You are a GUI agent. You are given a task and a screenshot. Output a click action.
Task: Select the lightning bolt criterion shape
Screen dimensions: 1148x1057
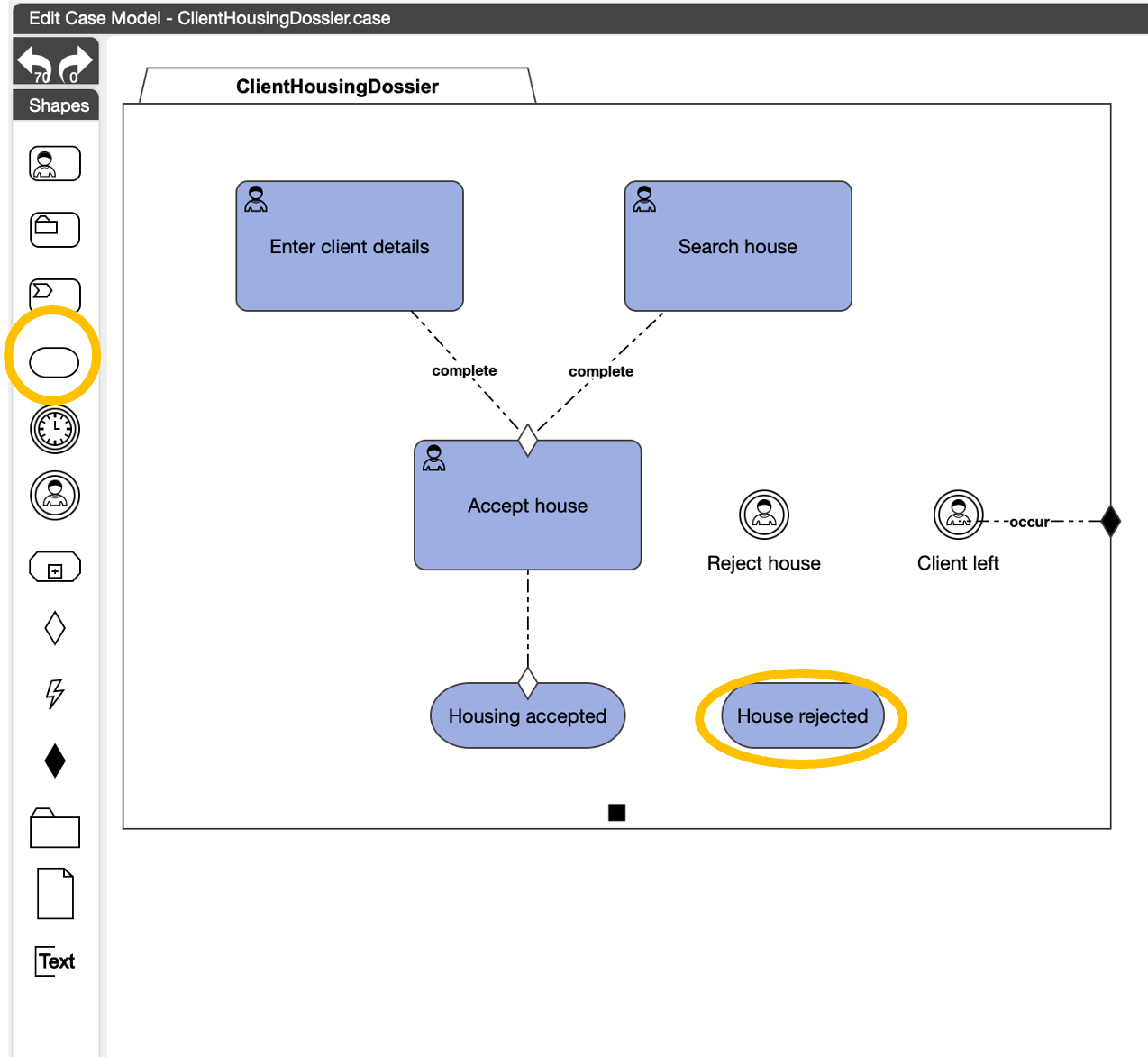click(55, 693)
